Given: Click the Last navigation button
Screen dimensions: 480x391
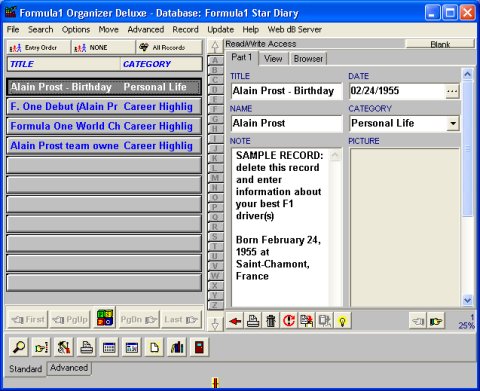Looking at the screenshot, I should point(181,320).
